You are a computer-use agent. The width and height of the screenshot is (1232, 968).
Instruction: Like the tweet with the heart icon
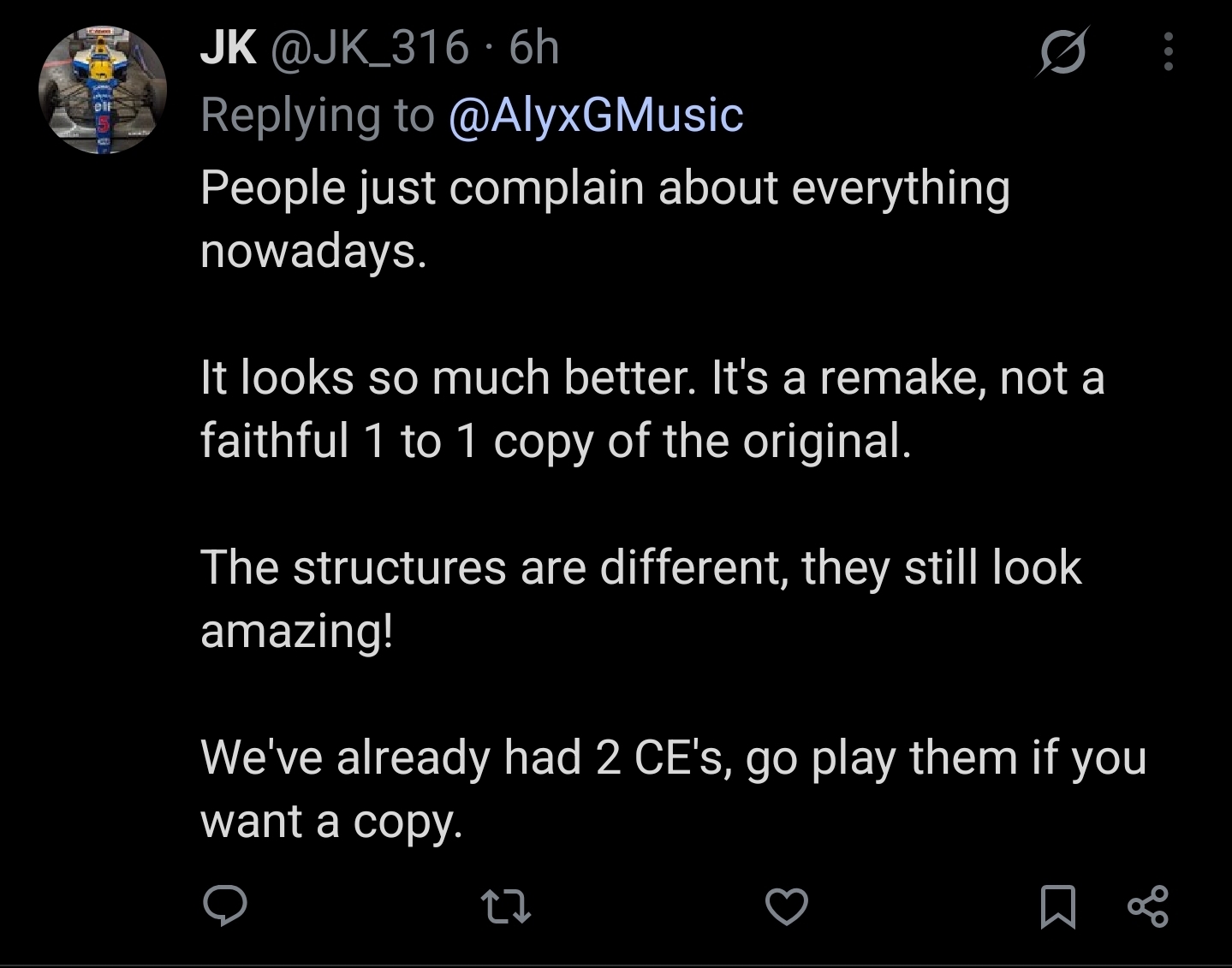787,907
